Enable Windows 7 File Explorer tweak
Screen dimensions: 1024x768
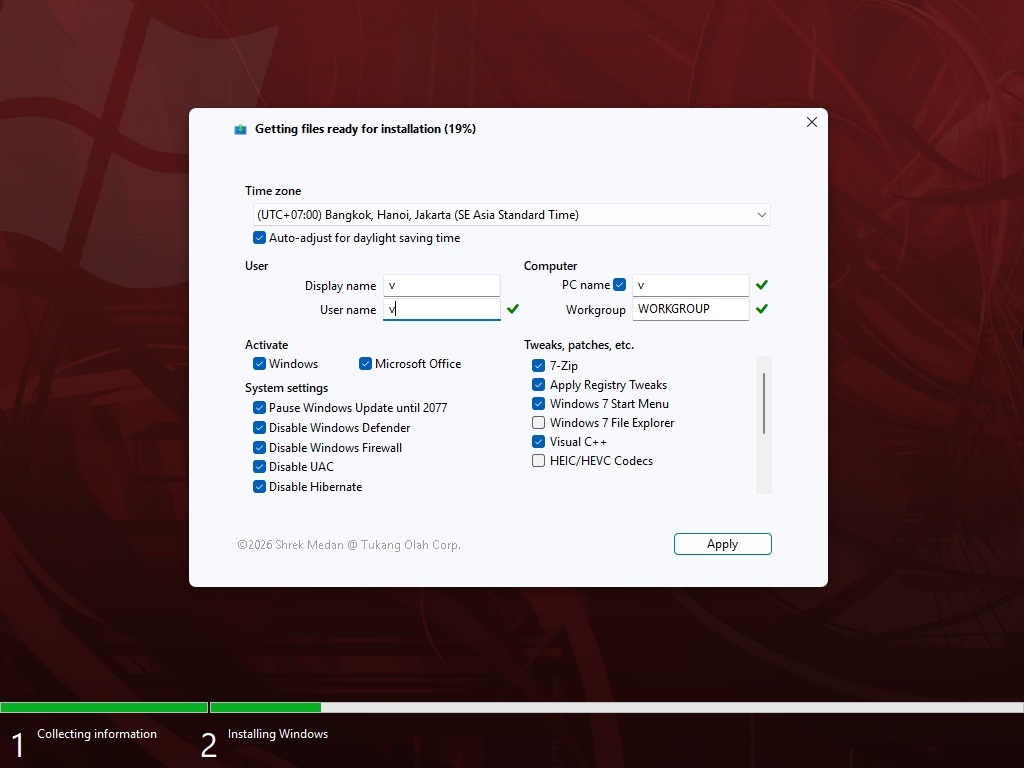(x=538, y=423)
